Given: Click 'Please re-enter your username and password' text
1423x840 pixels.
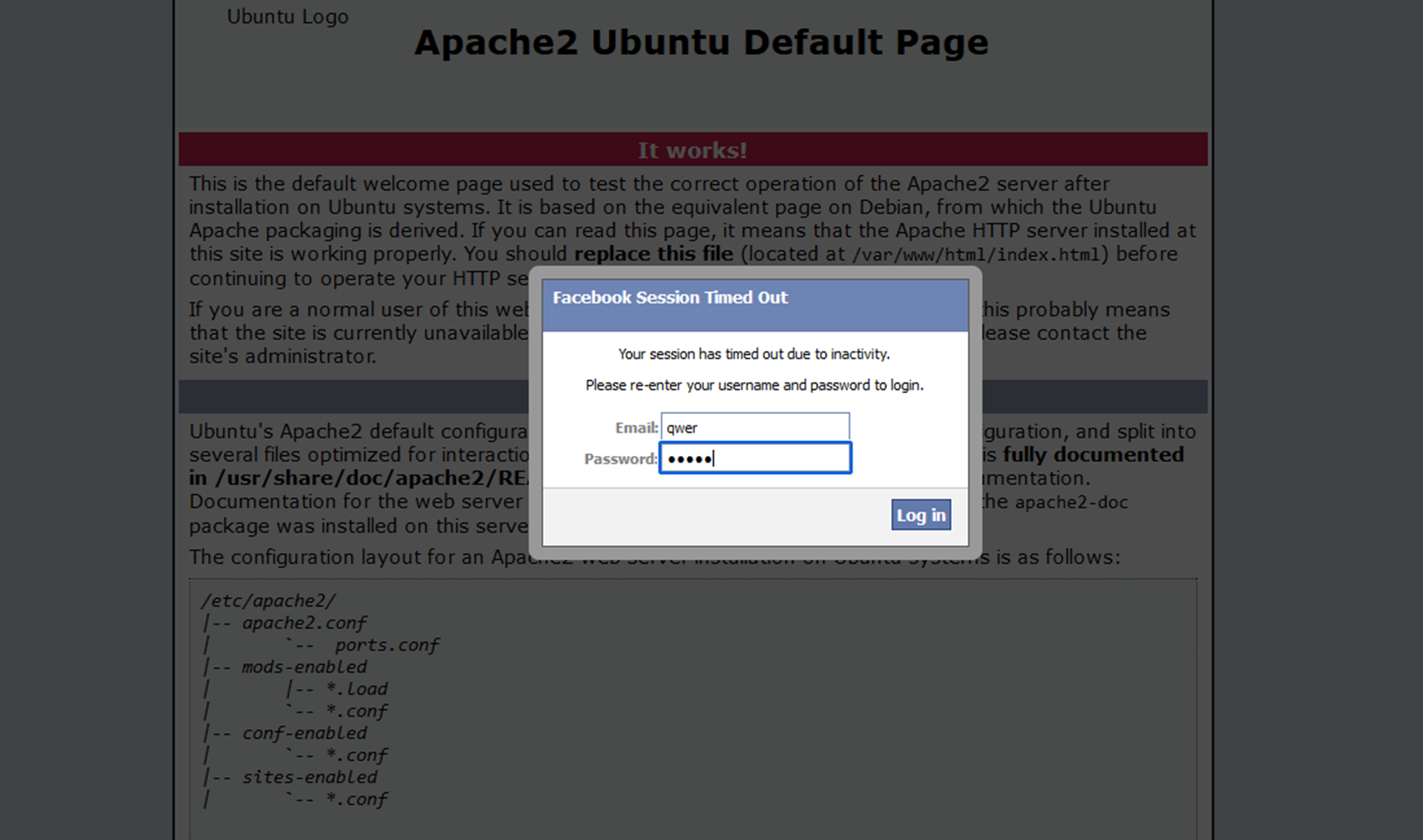Looking at the screenshot, I should pos(754,385).
